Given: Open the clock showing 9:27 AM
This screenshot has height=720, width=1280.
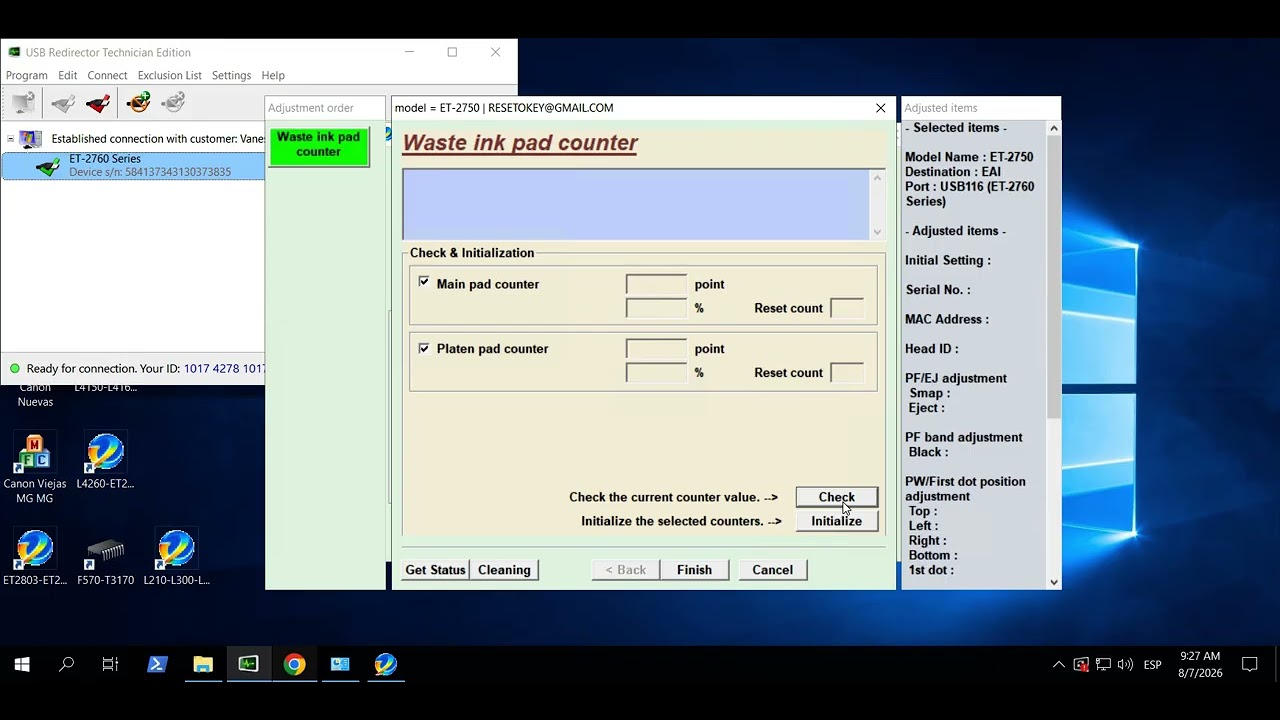Looking at the screenshot, I should pos(1200,664).
